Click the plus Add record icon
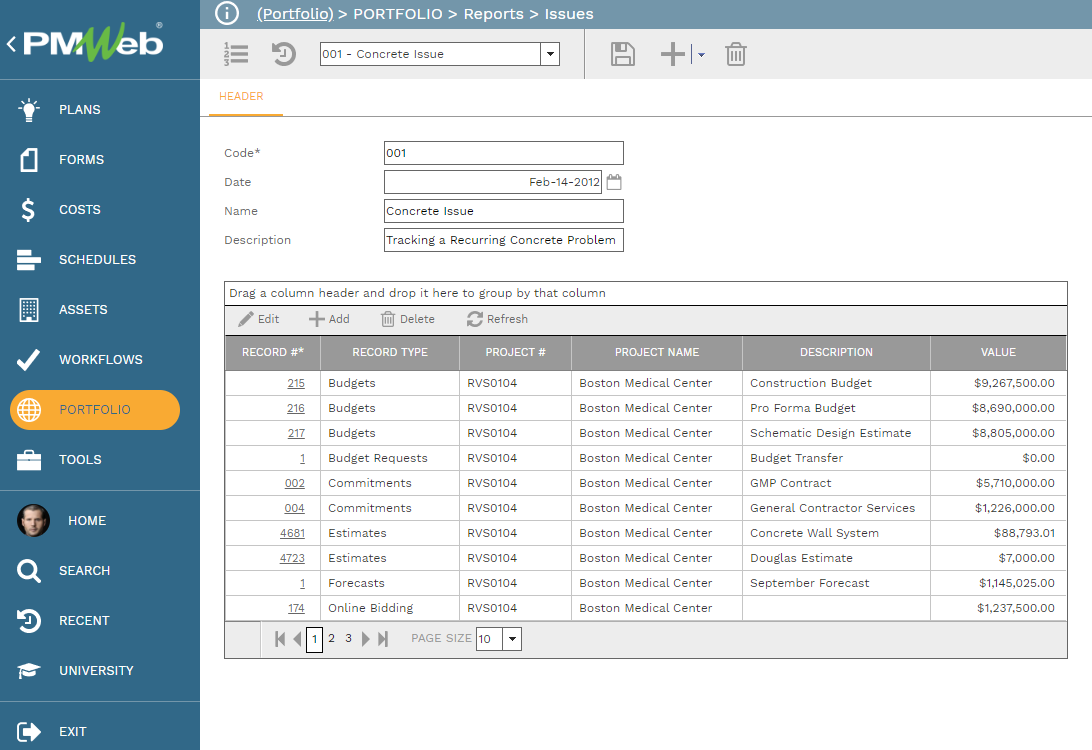 click(673, 54)
